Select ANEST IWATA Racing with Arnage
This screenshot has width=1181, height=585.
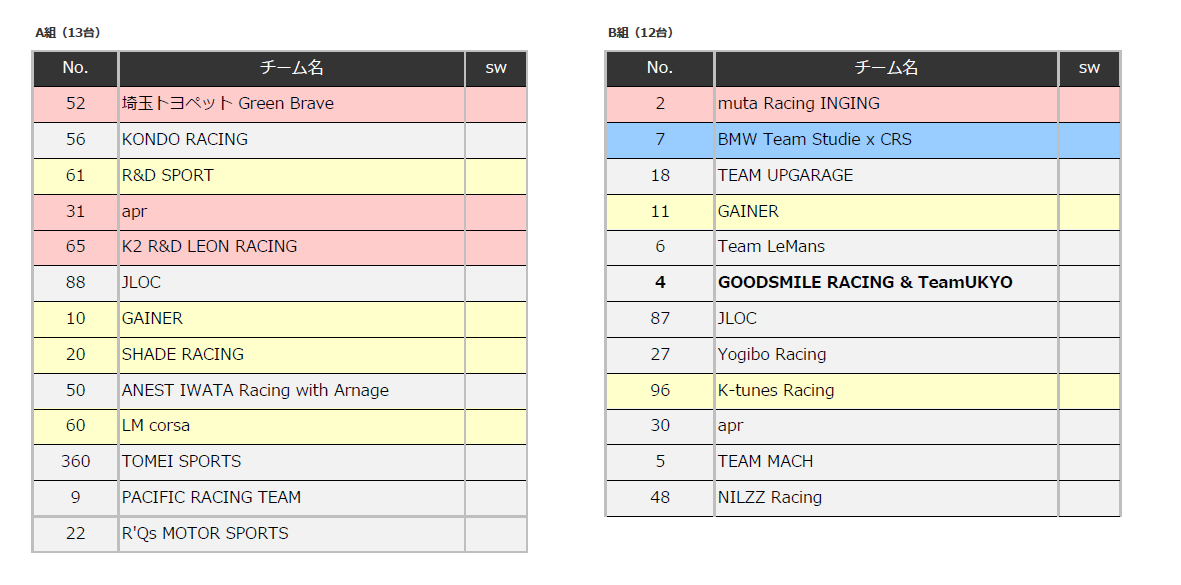pyautogui.click(x=255, y=391)
